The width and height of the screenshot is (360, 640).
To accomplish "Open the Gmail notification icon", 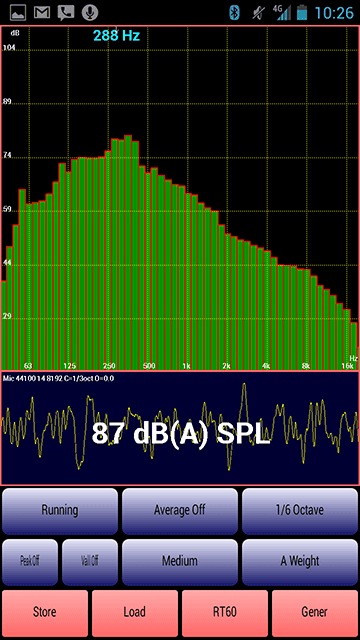I will pos(42,13).
